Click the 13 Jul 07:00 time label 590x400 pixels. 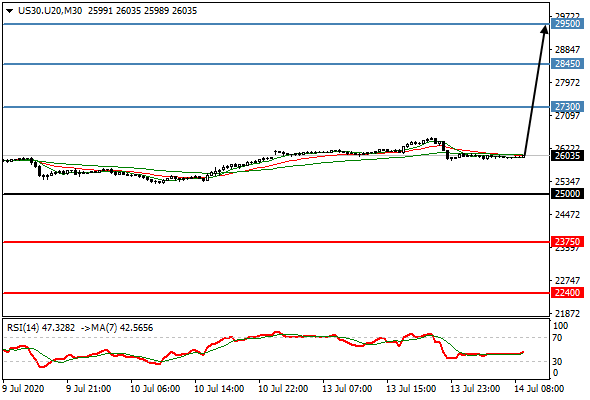point(347,388)
